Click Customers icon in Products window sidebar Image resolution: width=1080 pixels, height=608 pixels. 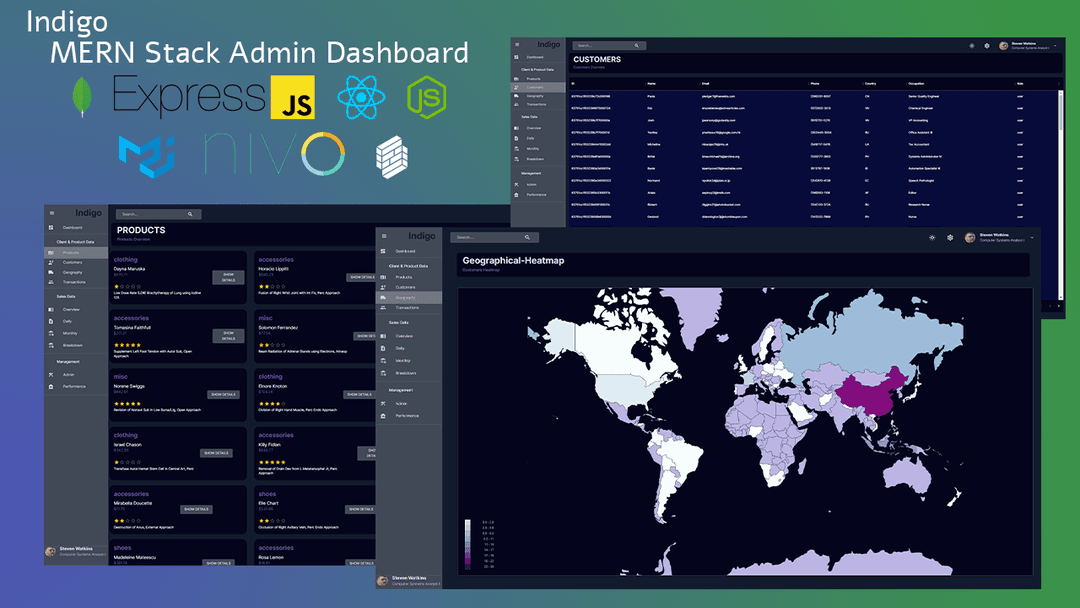click(x=51, y=262)
